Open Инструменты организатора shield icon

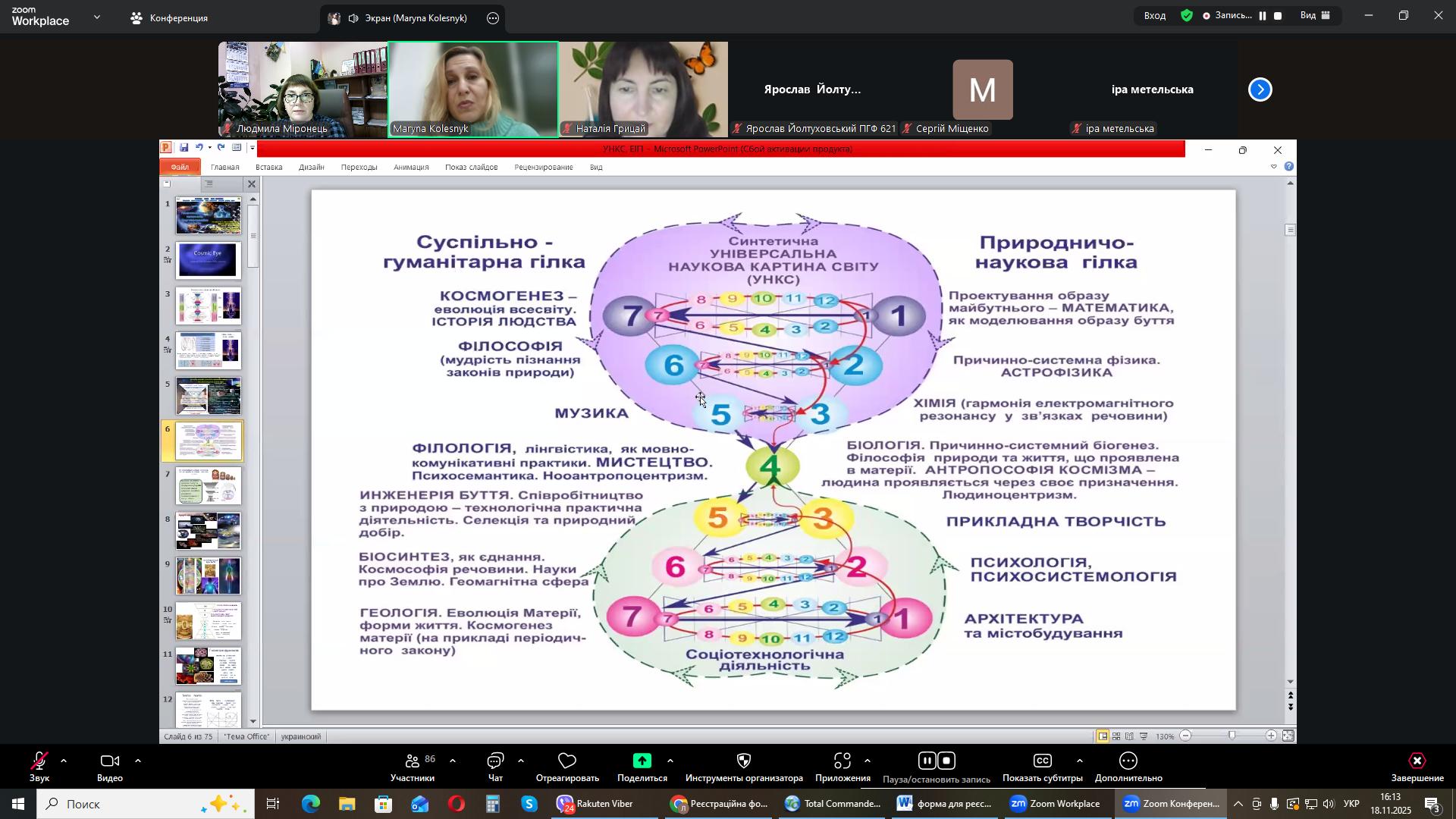click(x=744, y=762)
